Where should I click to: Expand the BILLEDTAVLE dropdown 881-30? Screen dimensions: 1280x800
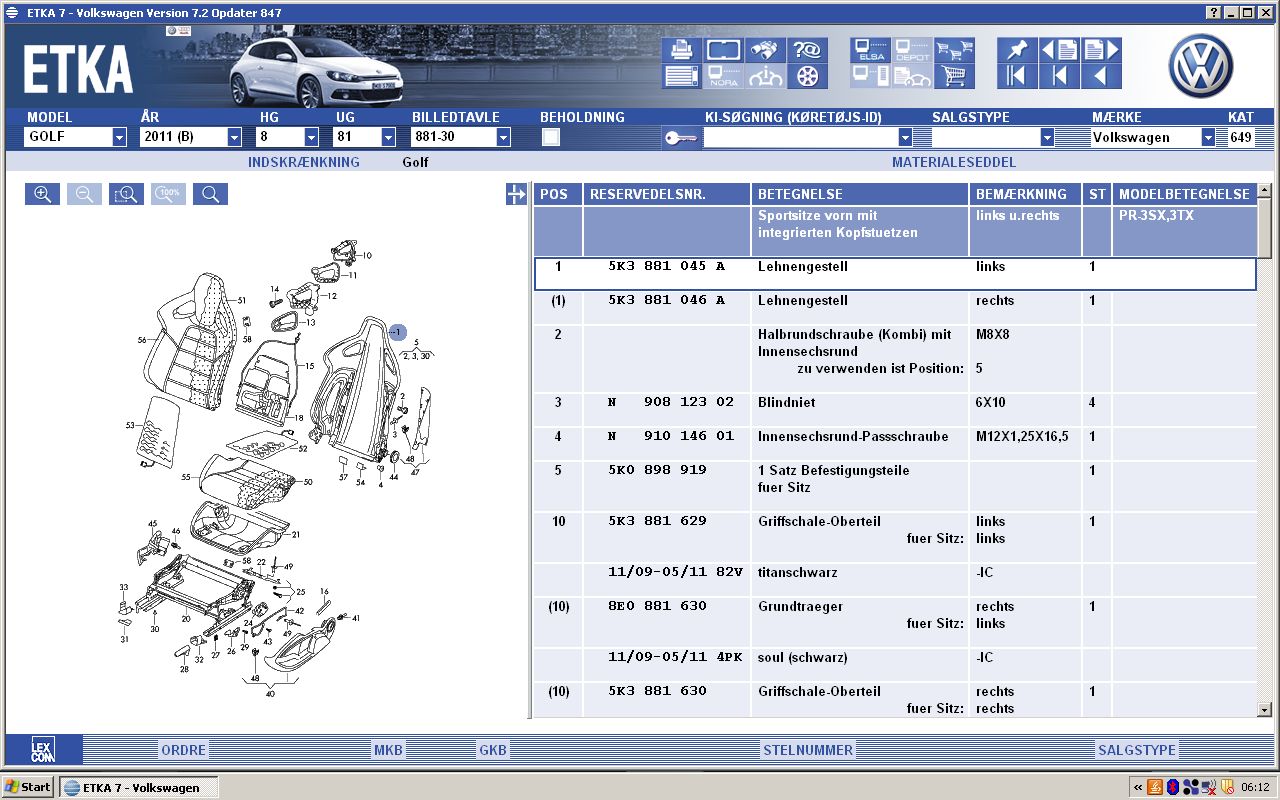pyautogui.click(x=503, y=138)
